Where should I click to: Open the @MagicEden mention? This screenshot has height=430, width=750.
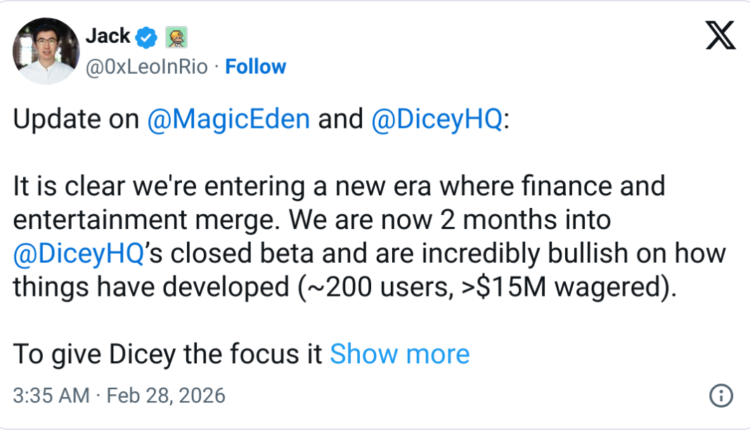pyautogui.click(x=231, y=120)
